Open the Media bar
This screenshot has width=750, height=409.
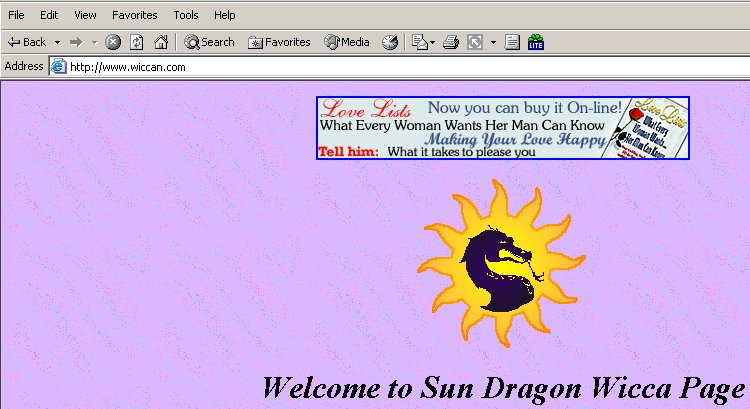coord(347,43)
